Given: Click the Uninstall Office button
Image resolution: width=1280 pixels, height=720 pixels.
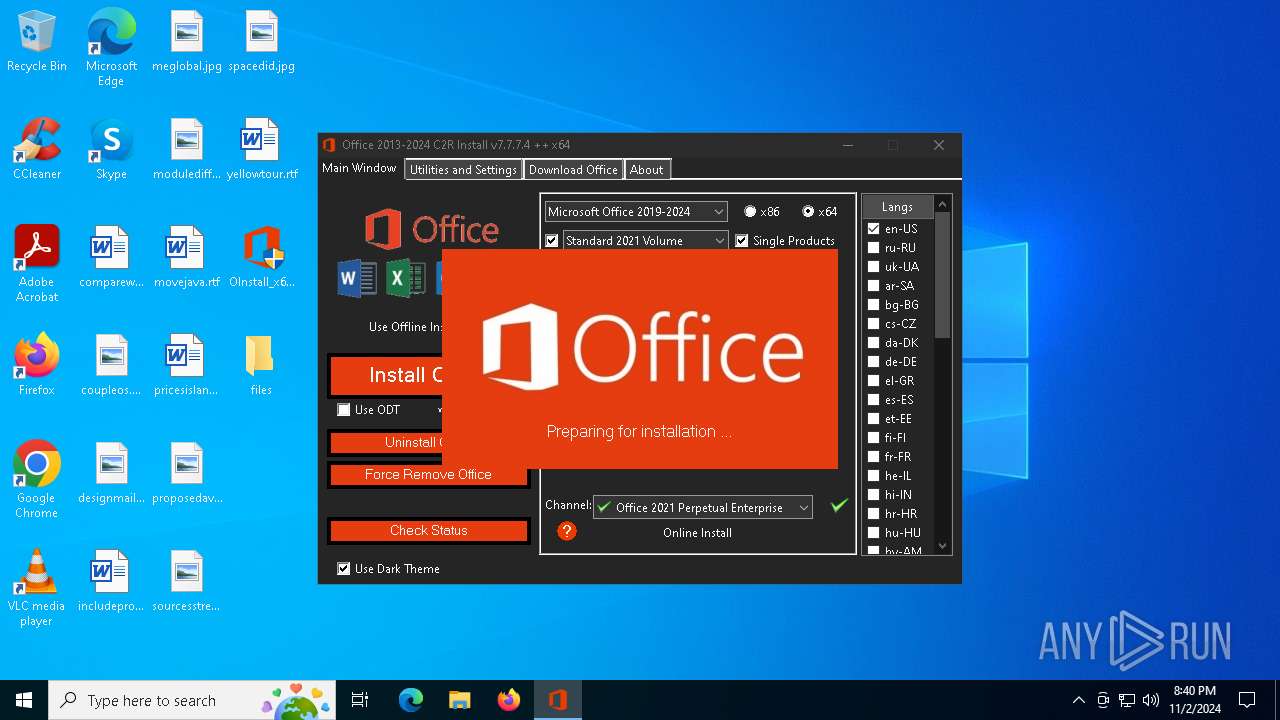Looking at the screenshot, I should click(x=385, y=442).
